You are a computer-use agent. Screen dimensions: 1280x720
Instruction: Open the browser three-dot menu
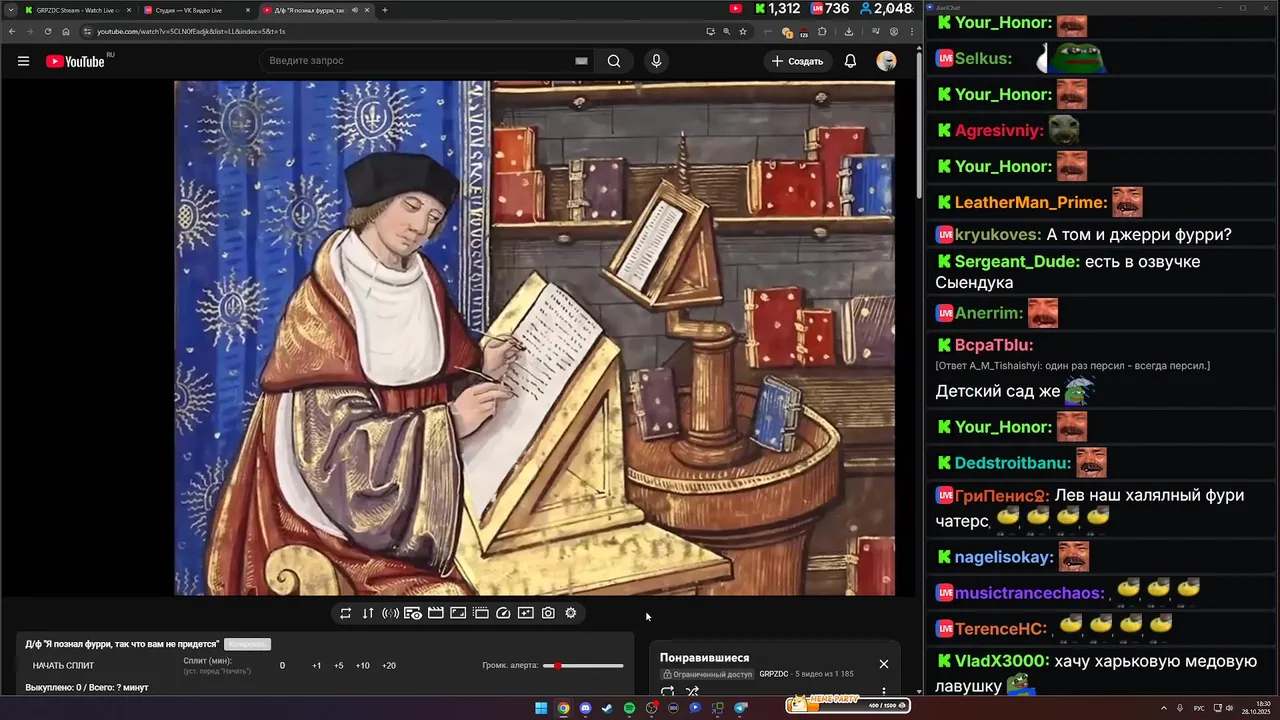(x=911, y=31)
